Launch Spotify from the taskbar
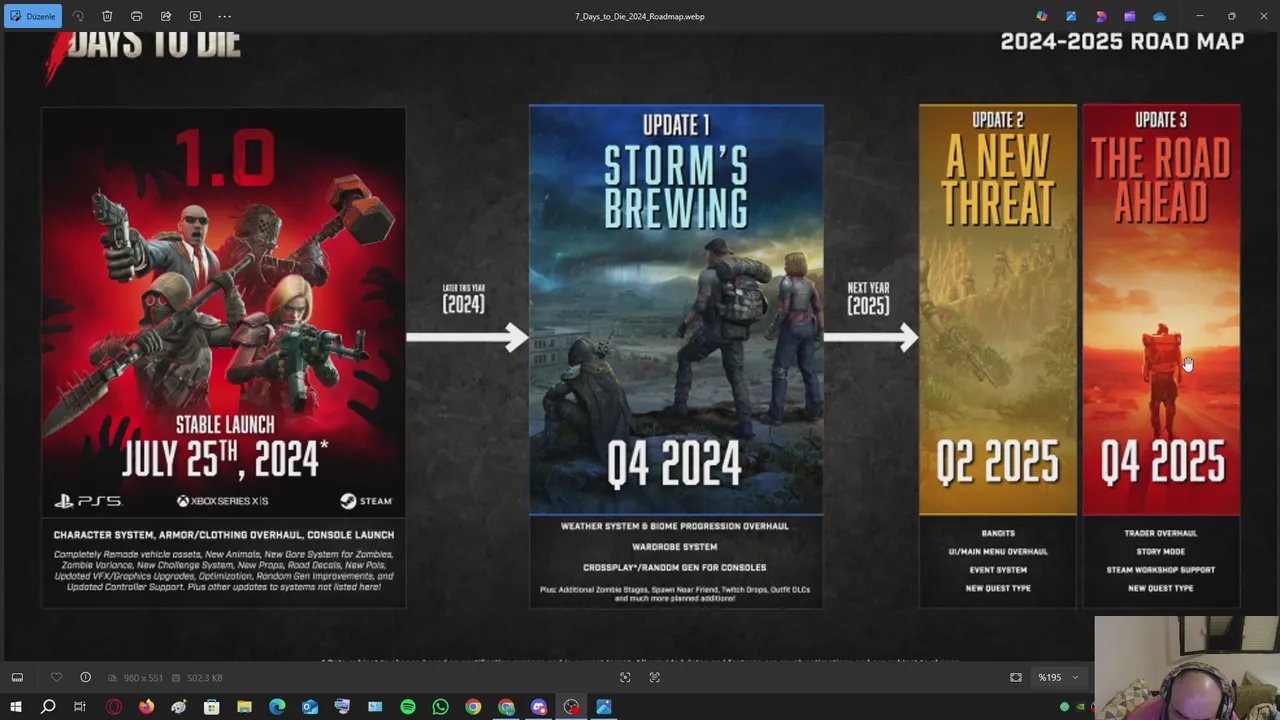 (408, 707)
